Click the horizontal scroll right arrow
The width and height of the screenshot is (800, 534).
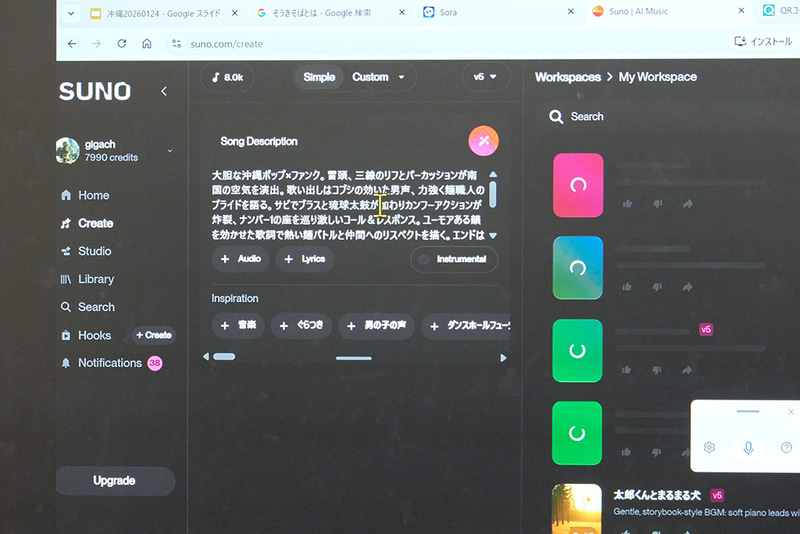(504, 358)
